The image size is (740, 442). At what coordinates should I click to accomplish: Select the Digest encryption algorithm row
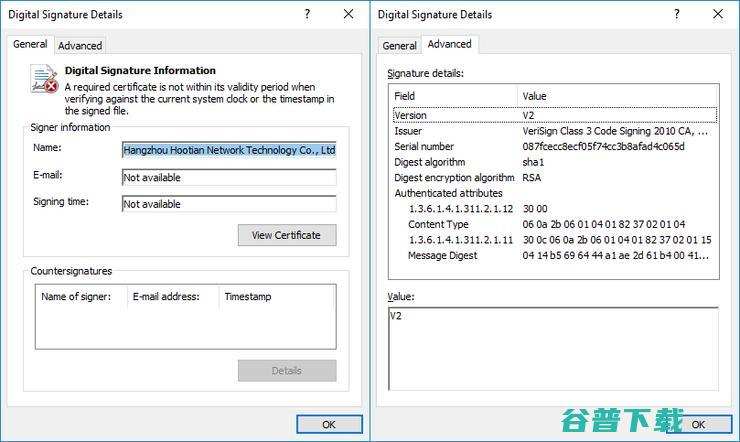click(x=555, y=177)
